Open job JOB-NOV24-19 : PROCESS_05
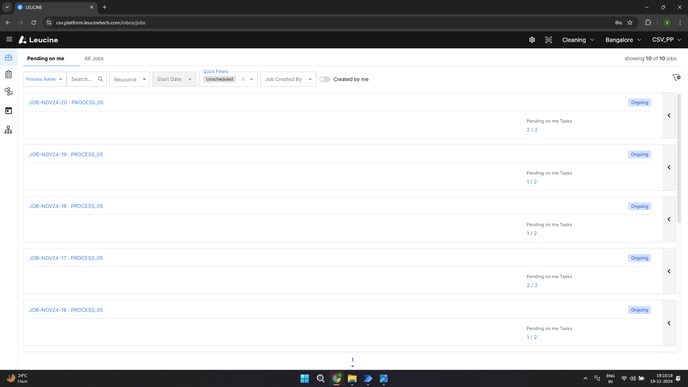The image size is (688, 387). (x=66, y=154)
